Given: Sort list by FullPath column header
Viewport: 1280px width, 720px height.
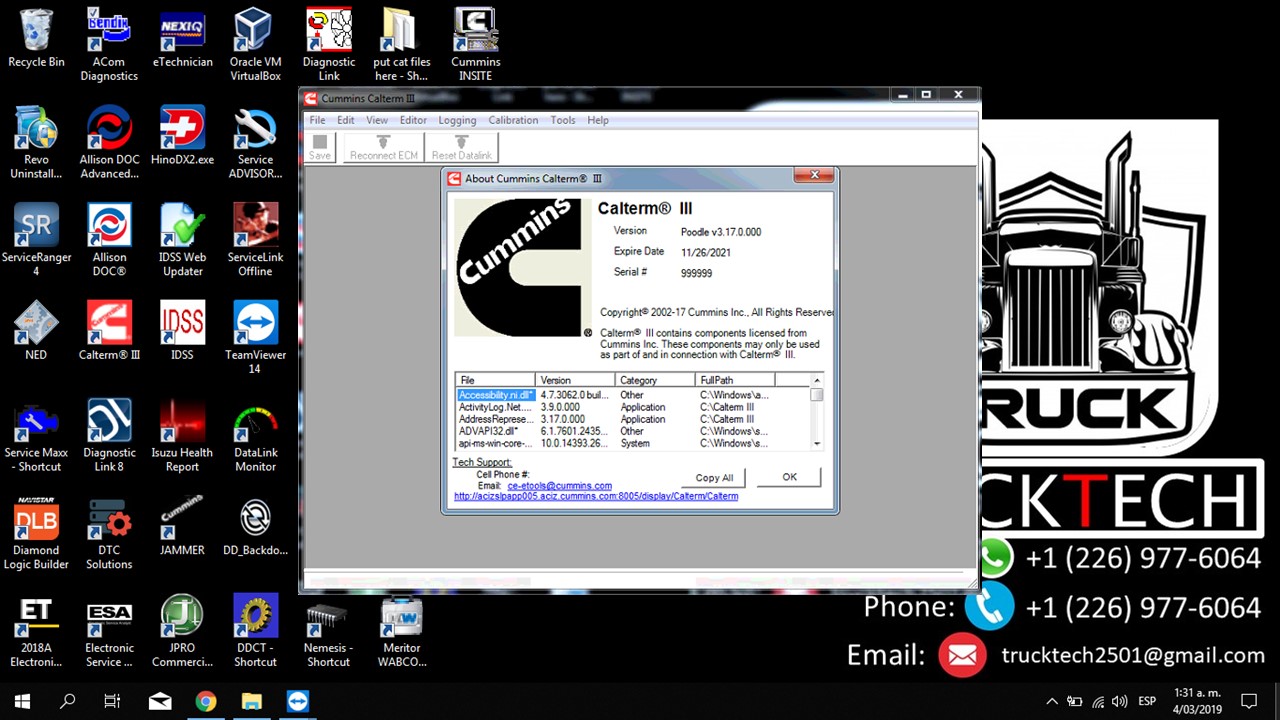Looking at the screenshot, I should coord(735,380).
